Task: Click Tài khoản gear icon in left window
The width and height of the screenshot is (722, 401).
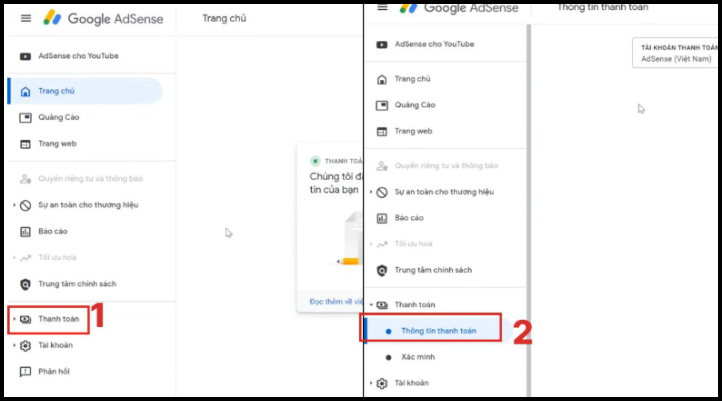Action: pos(25,345)
